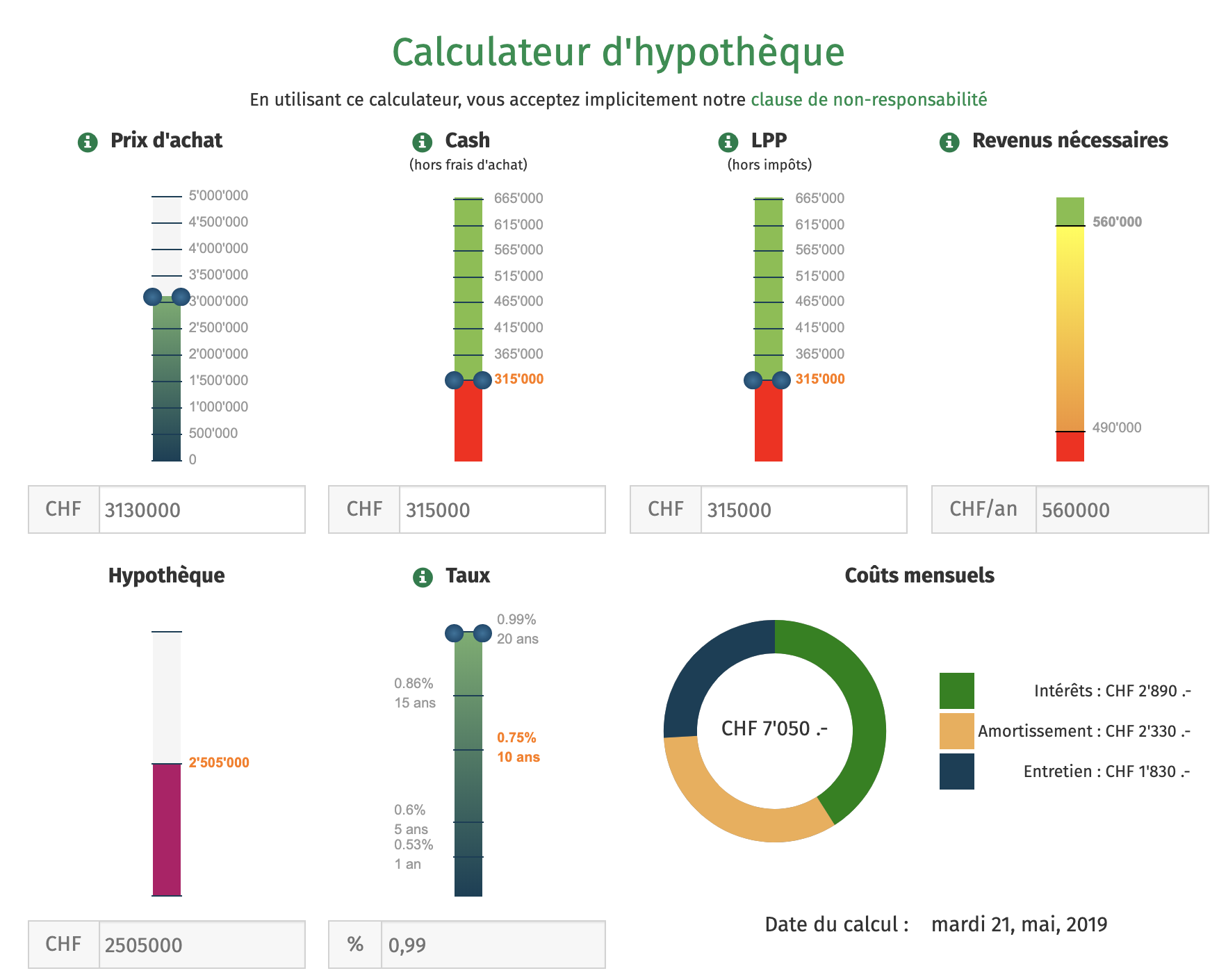Select the LPP amount input field
The width and height of the screenshot is (1219, 980).
point(803,510)
